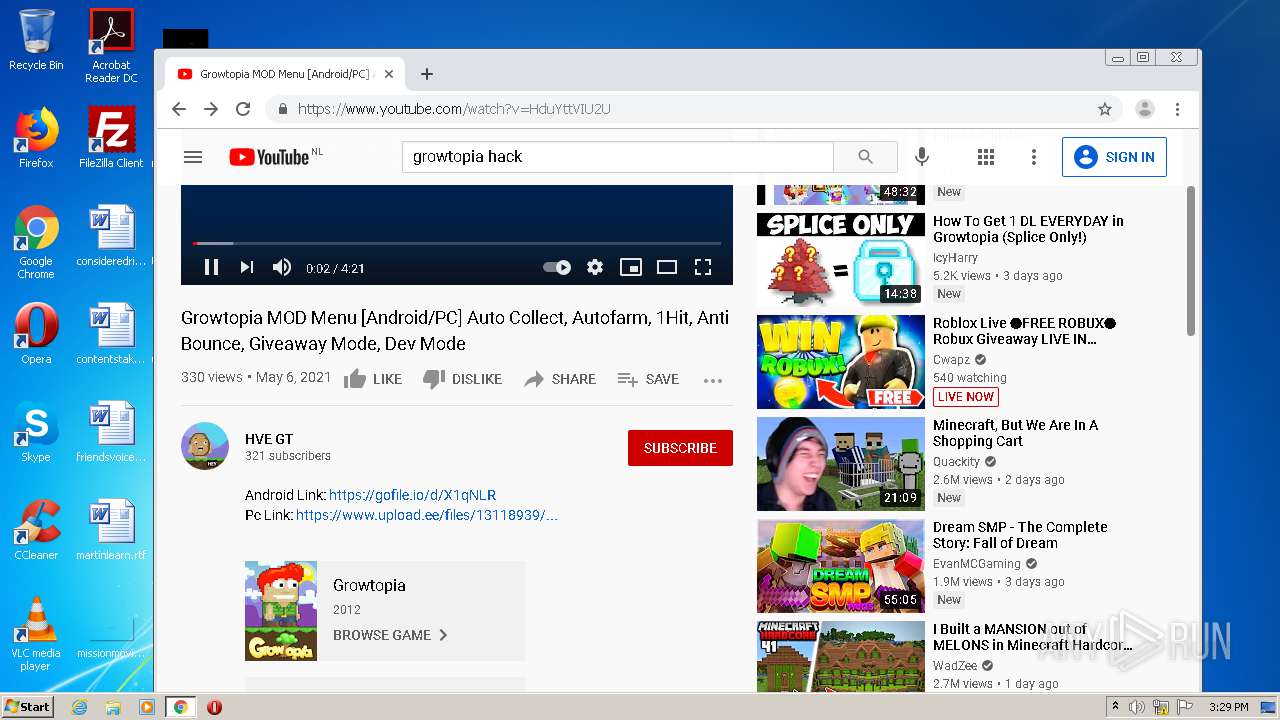Click the SIGN IN button
This screenshot has height=720, width=1280.
point(1114,157)
